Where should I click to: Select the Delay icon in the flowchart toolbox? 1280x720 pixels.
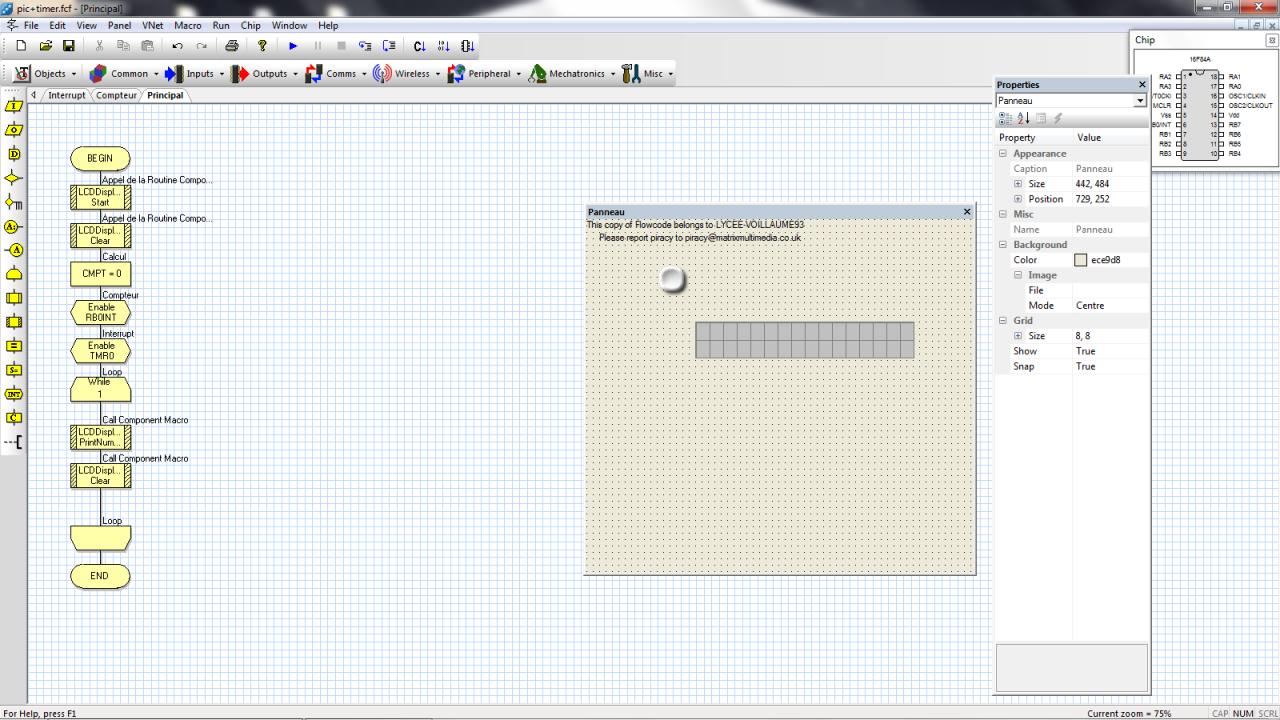point(14,154)
